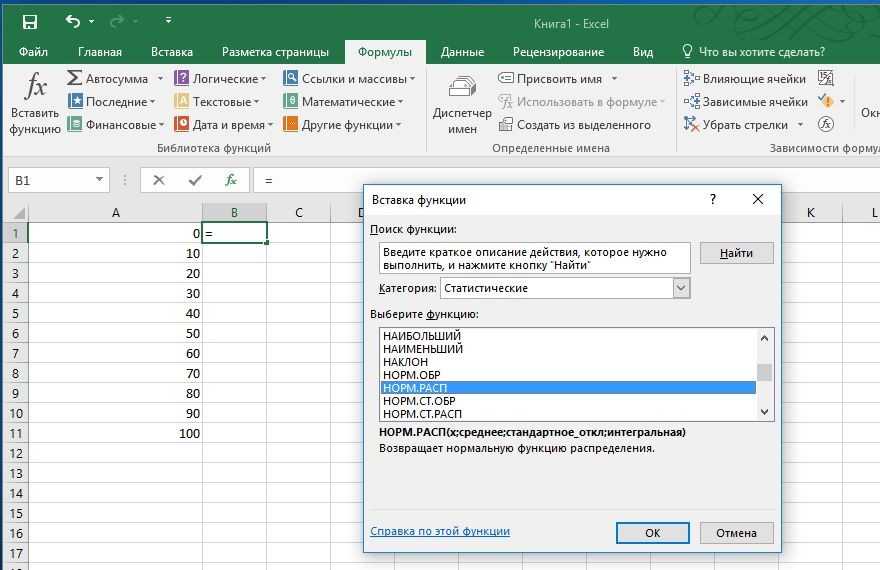Click the function list scrollbar thumb
The height and width of the screenshot is (570, 880).
click(x=764, y=372)
